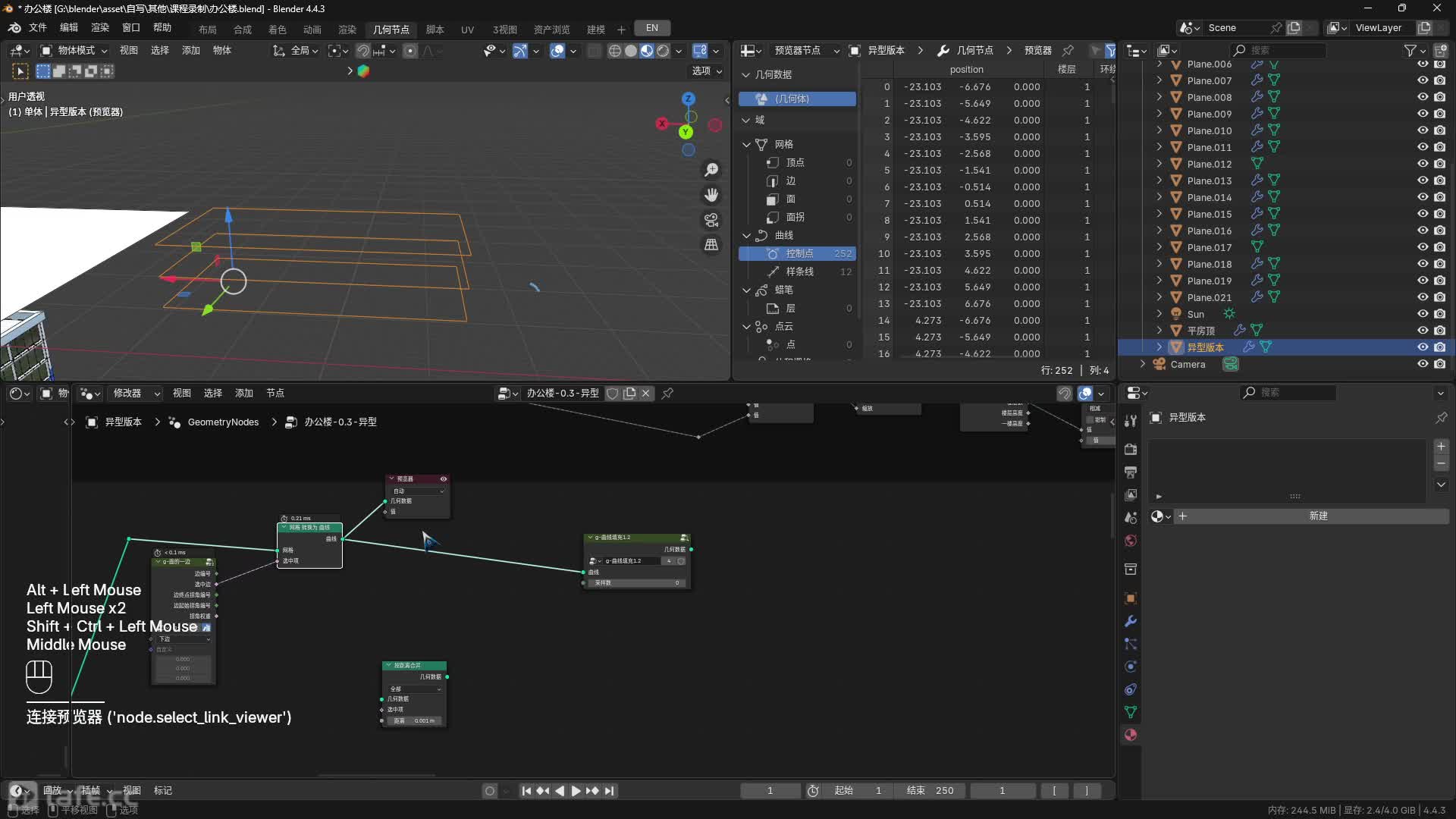Open the Collection properties tab
1456x819 pixels.
click(x=1131, y=570)
